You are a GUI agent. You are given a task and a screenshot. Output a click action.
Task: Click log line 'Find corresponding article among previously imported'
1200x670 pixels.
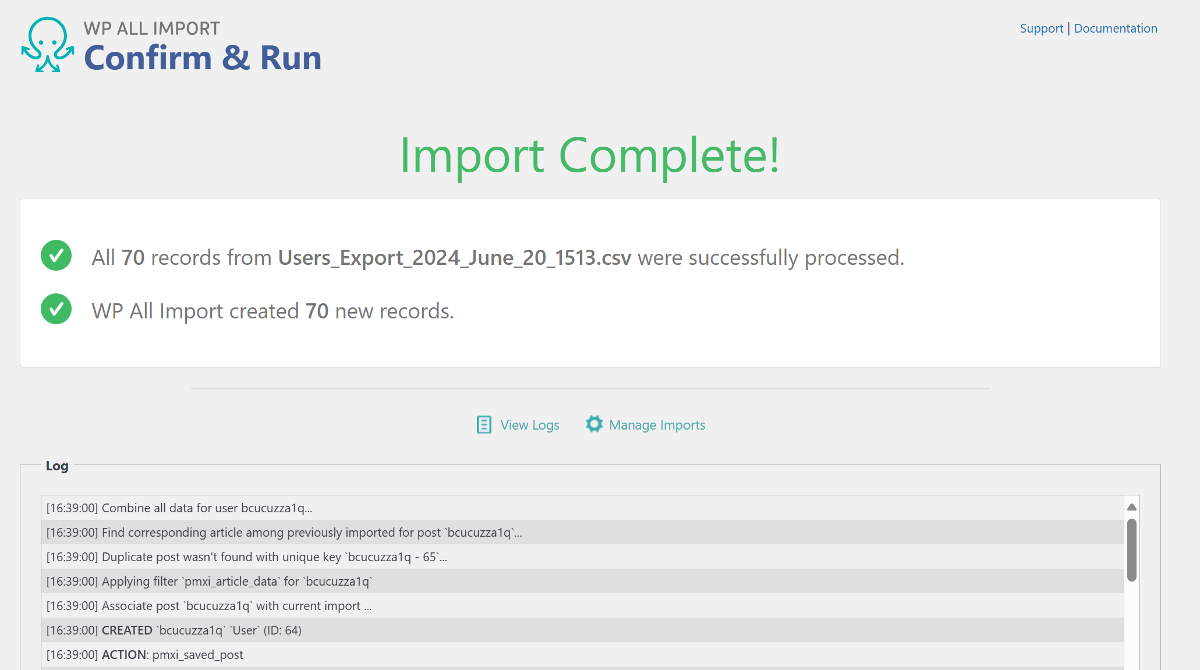pyautogui.click(x=582, y=532)
